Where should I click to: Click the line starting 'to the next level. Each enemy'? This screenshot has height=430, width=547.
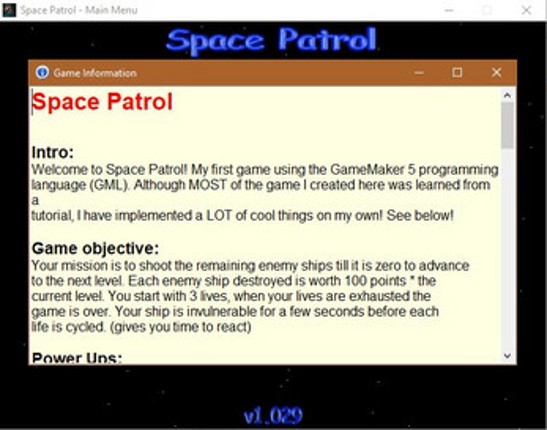point(234,281)
